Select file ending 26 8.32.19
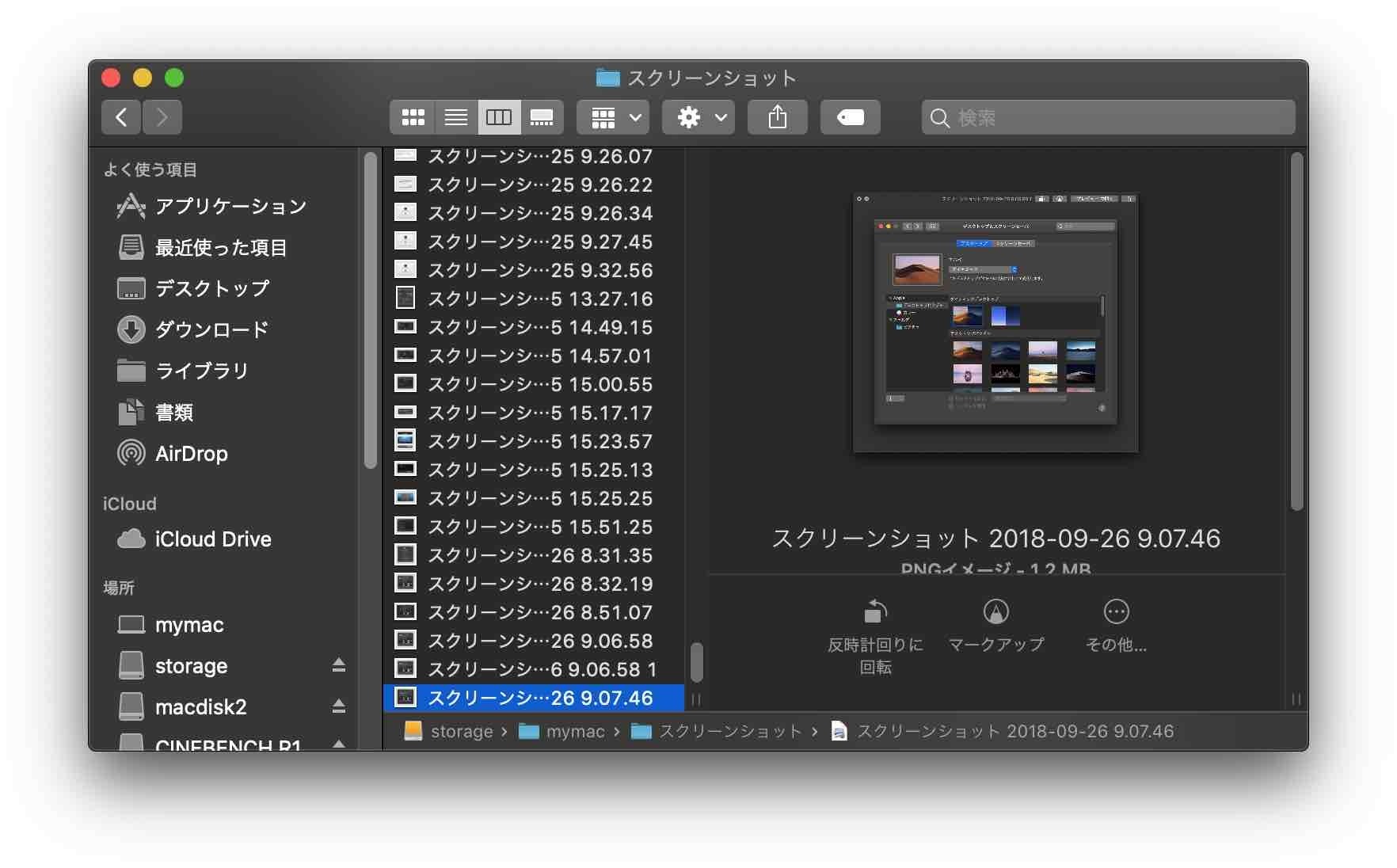The image size is (1397, 868). pyautogui.click(x=534, y=584)
